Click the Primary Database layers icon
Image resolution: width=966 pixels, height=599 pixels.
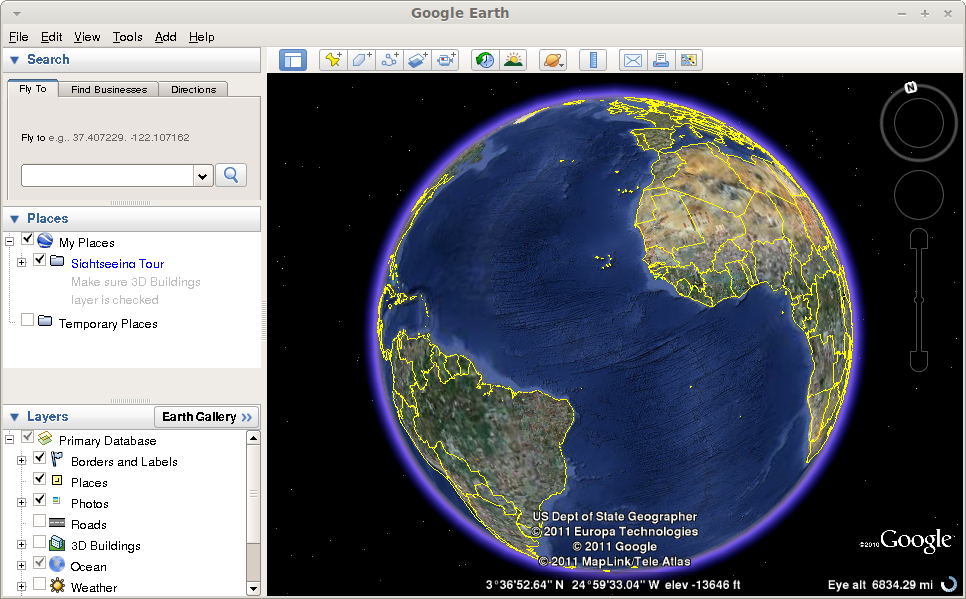45,438
